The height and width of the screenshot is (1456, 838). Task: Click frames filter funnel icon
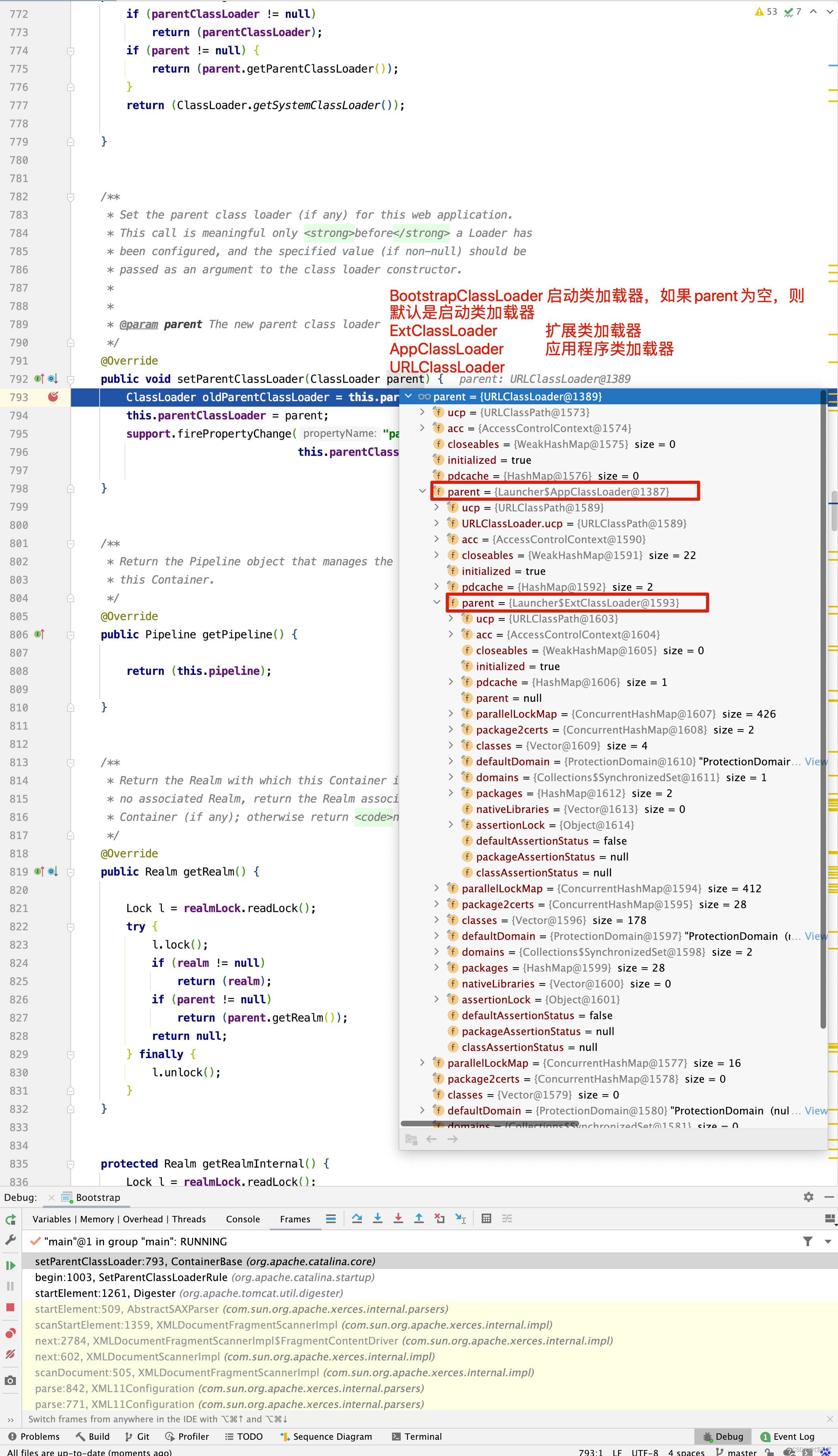pos(807,1241)
